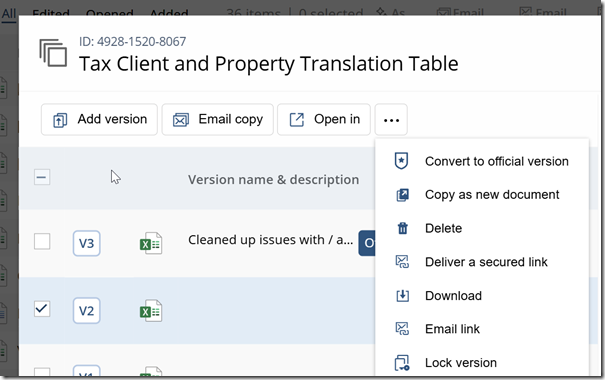Click the stacked documents icon by title
The image size is (605, 380).
[53, 52]
